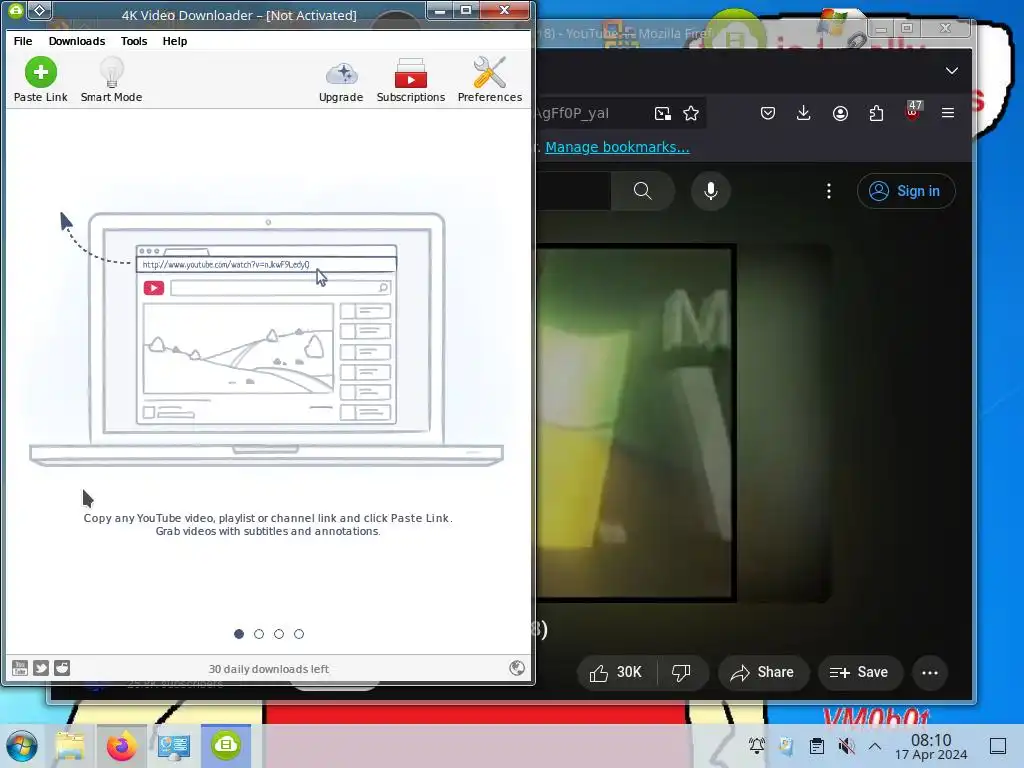Open Preferences wrench and screwdriver icon
The height and width of the screenshot is (768, 1024).
[x=490, y=72]
